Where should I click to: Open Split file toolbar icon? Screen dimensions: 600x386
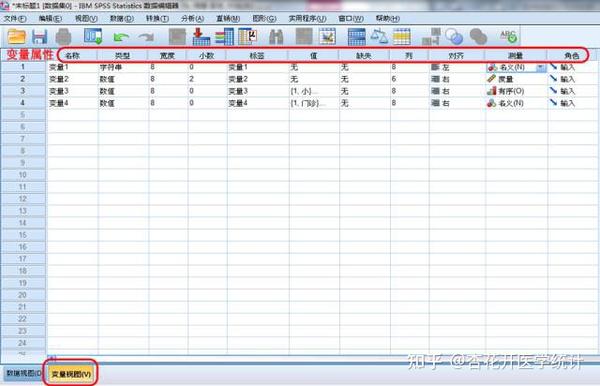click(x=357, y=37)
